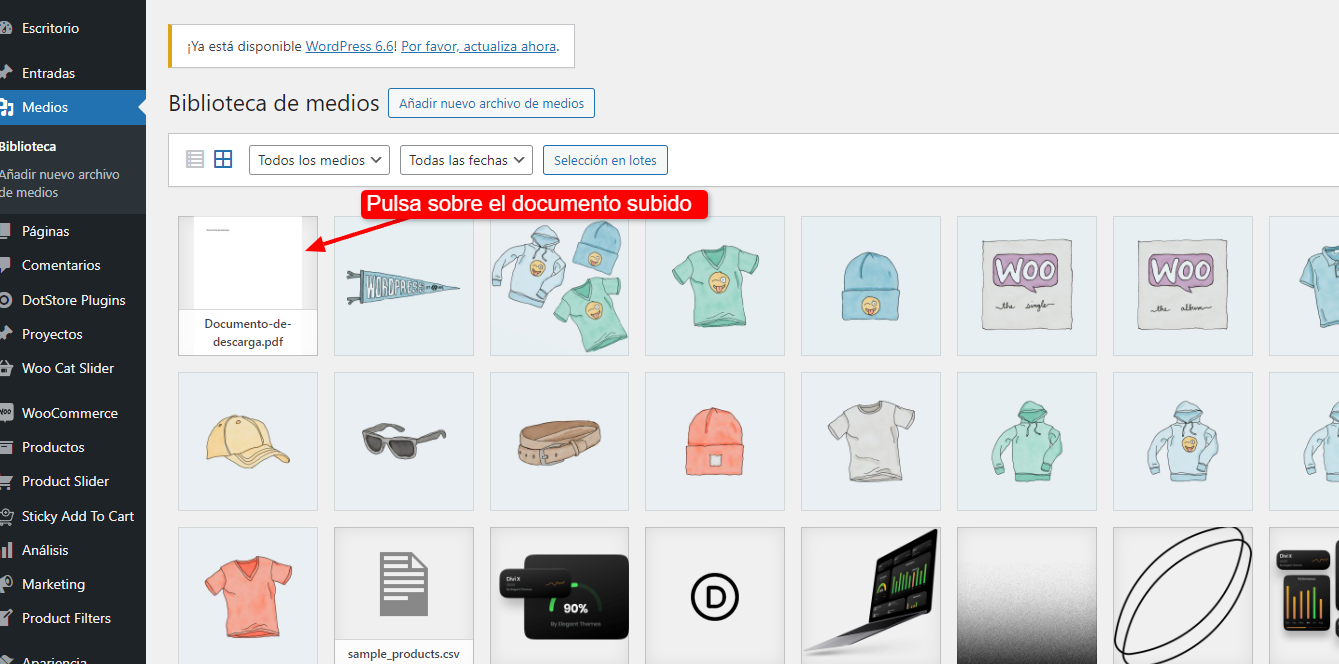Click the Product Slider sidebar icon
The image size is (1339, 664).
5,481
